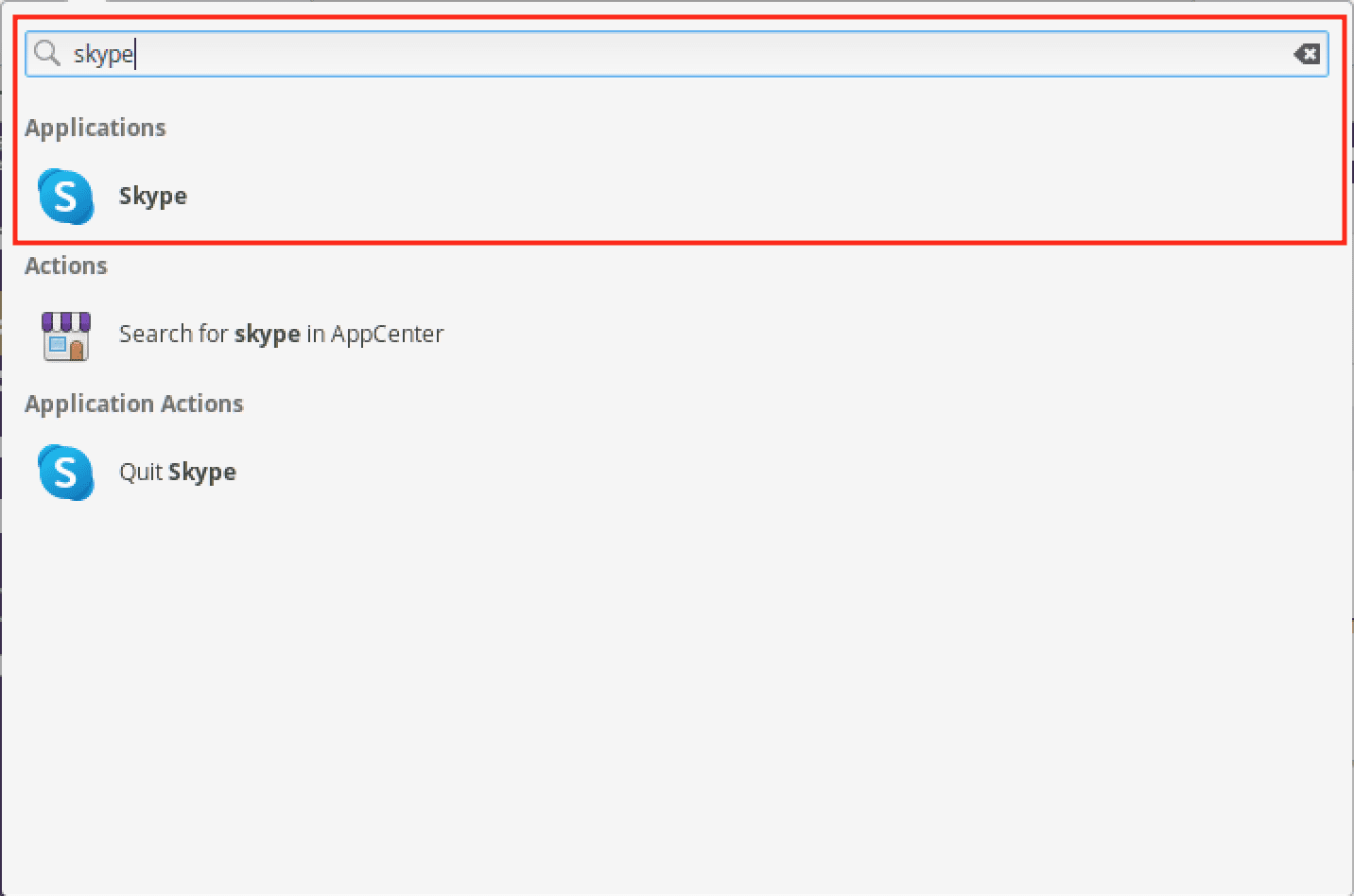Click the bold skype word in AppCenter action
1354x896 pixels.
click(x=267, y=335)
